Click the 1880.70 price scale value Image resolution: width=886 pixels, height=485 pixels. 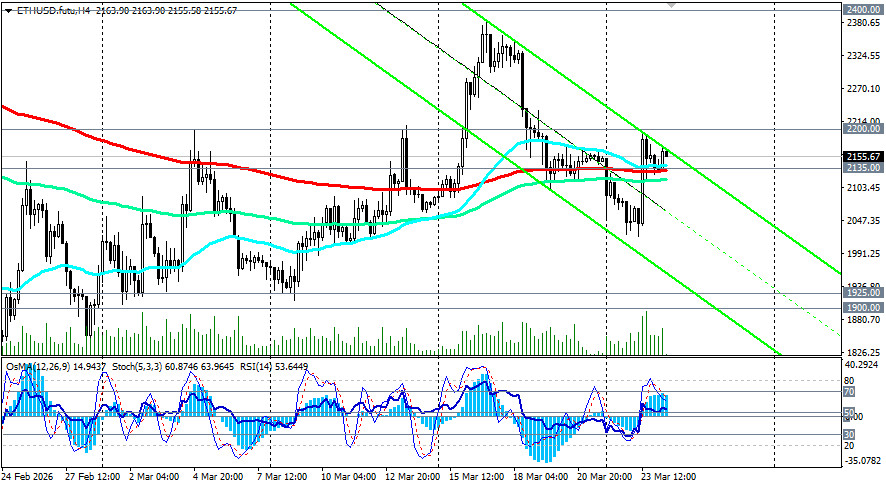coord(862,320)
